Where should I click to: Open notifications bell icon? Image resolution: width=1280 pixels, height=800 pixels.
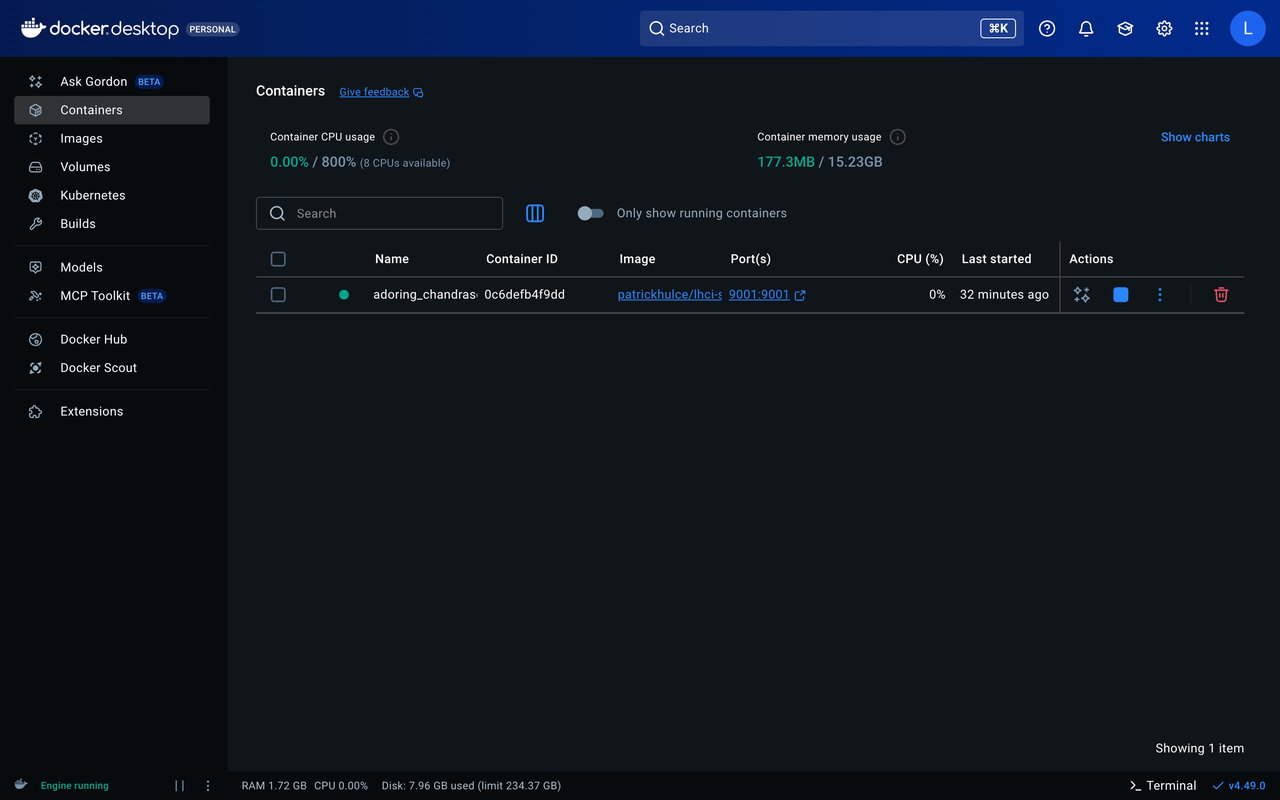point(1086,29)
